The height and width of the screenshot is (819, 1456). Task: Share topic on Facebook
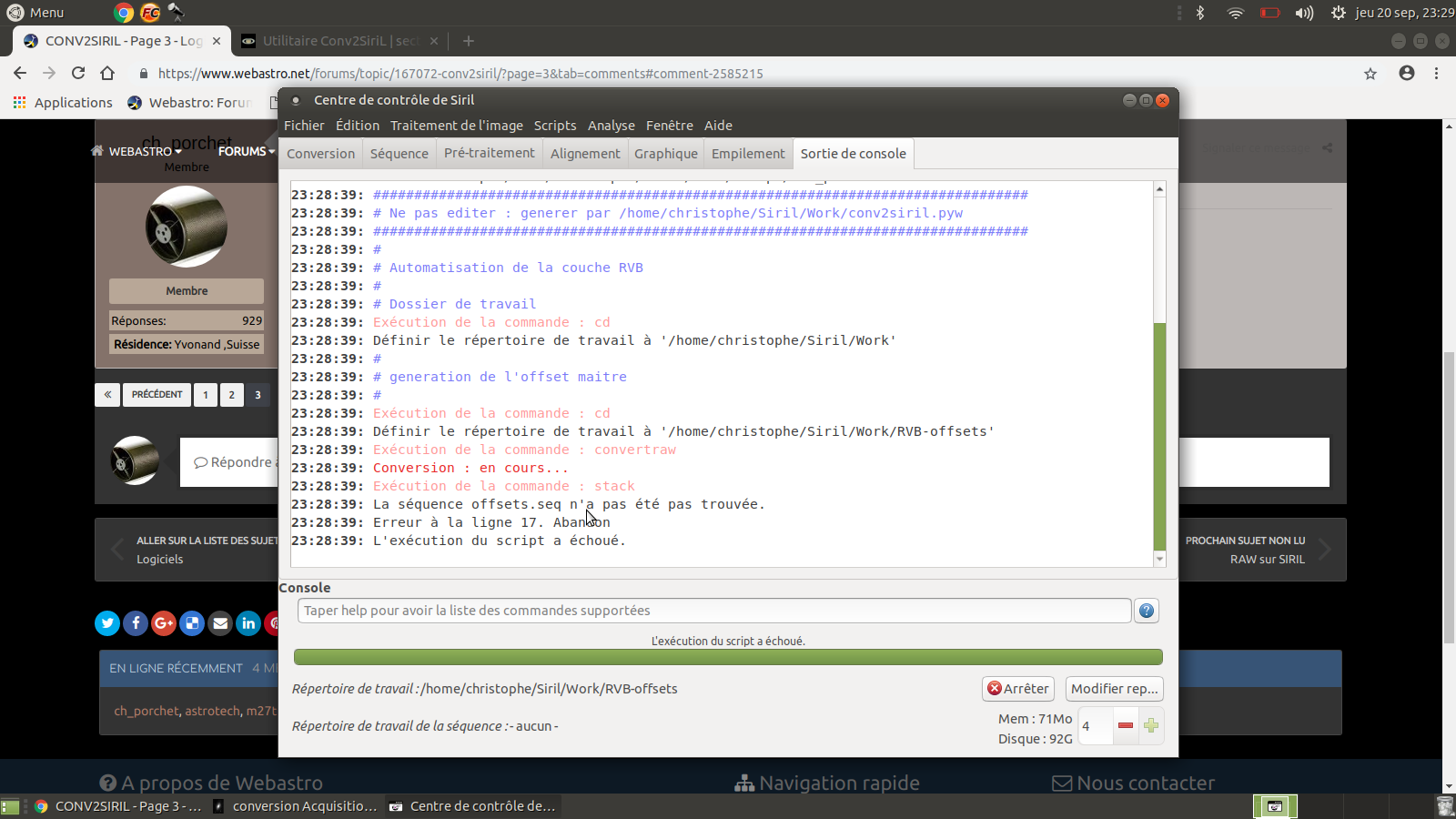pyautogui.click(x=136, y=622)
